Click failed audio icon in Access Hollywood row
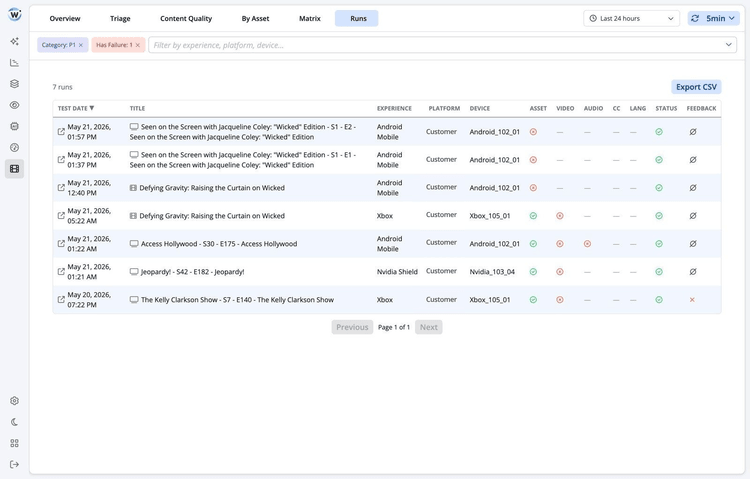 coord(587,244)
